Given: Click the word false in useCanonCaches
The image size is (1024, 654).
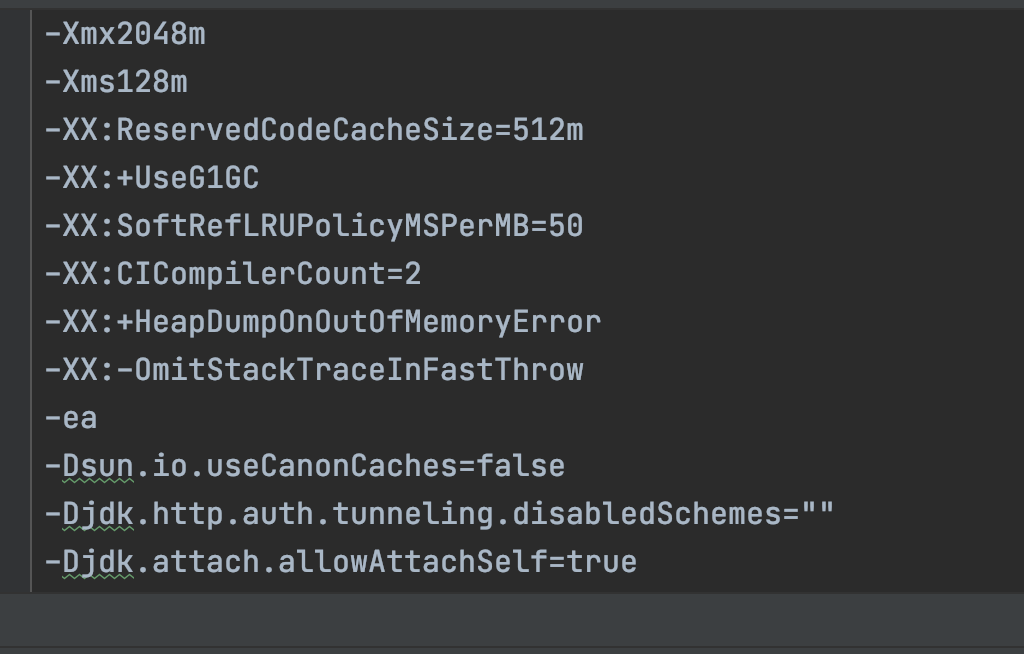Looking at the screenshot, I should [520, 466].
